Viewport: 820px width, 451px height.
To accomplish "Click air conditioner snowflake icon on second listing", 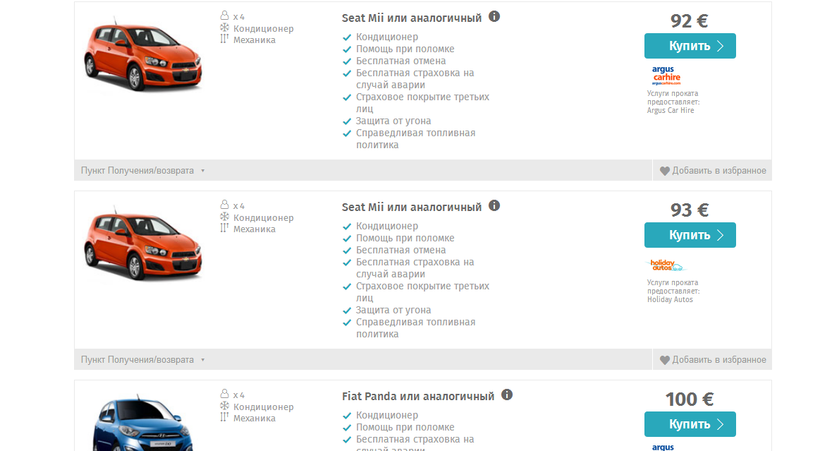I will (x=225, y=217).
